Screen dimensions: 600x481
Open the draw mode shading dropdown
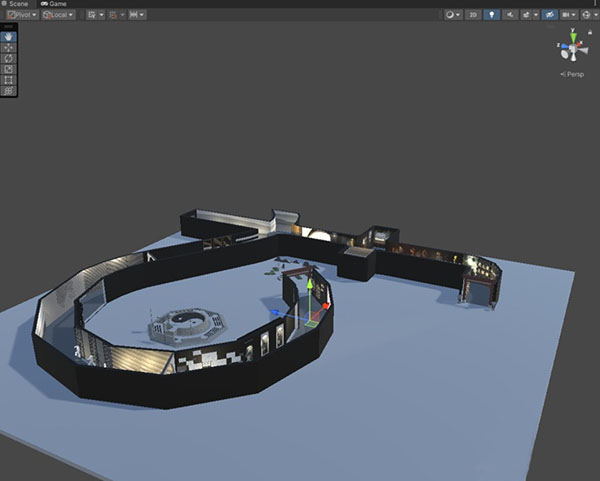[452, 15]
